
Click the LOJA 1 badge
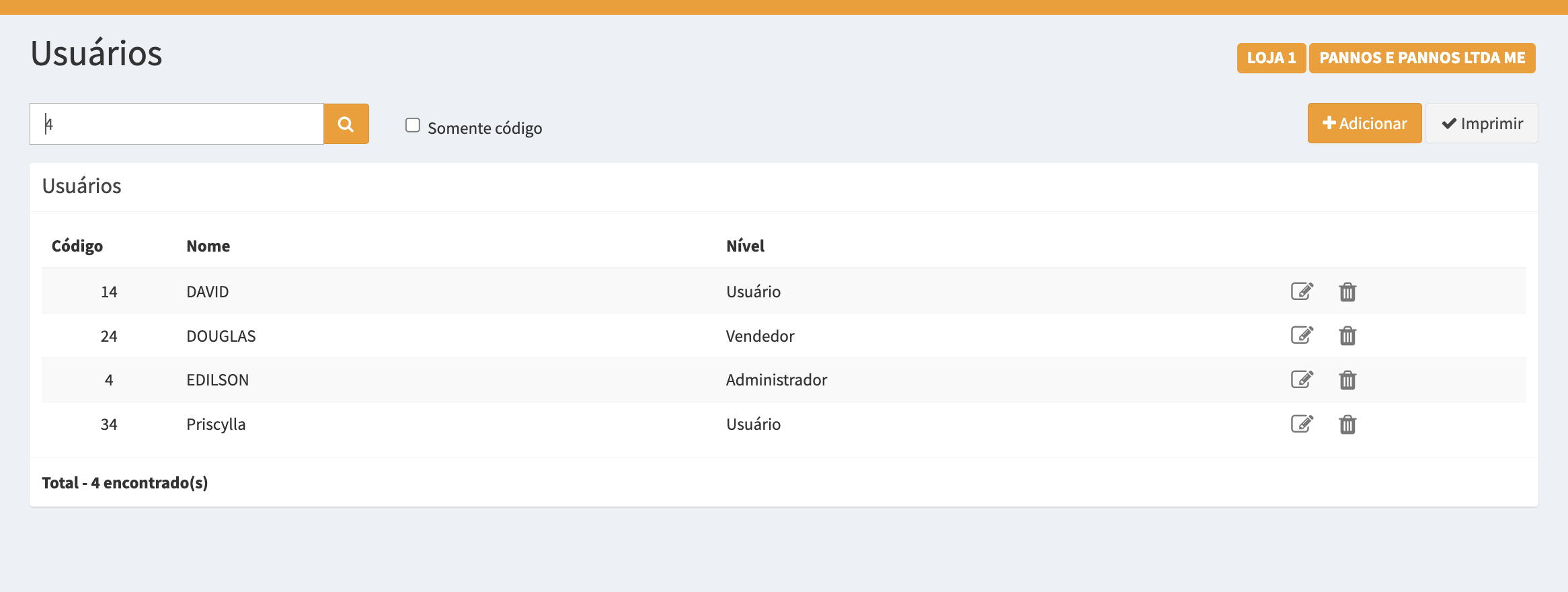(1271, 58)
